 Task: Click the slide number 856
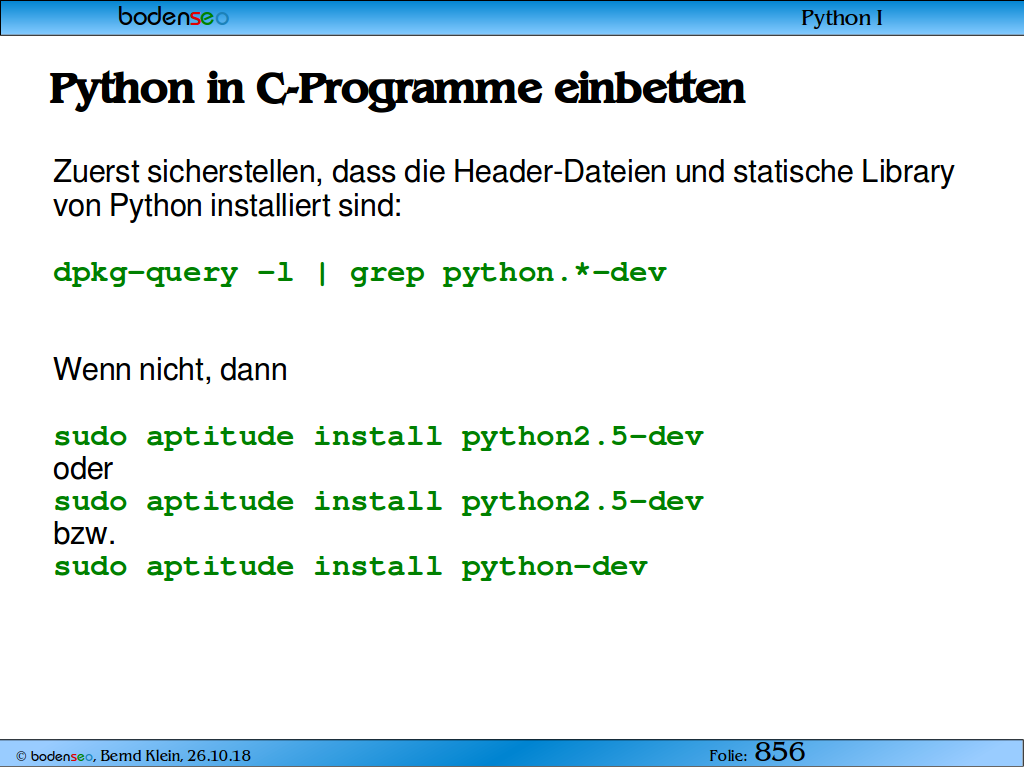coord(780,752)
